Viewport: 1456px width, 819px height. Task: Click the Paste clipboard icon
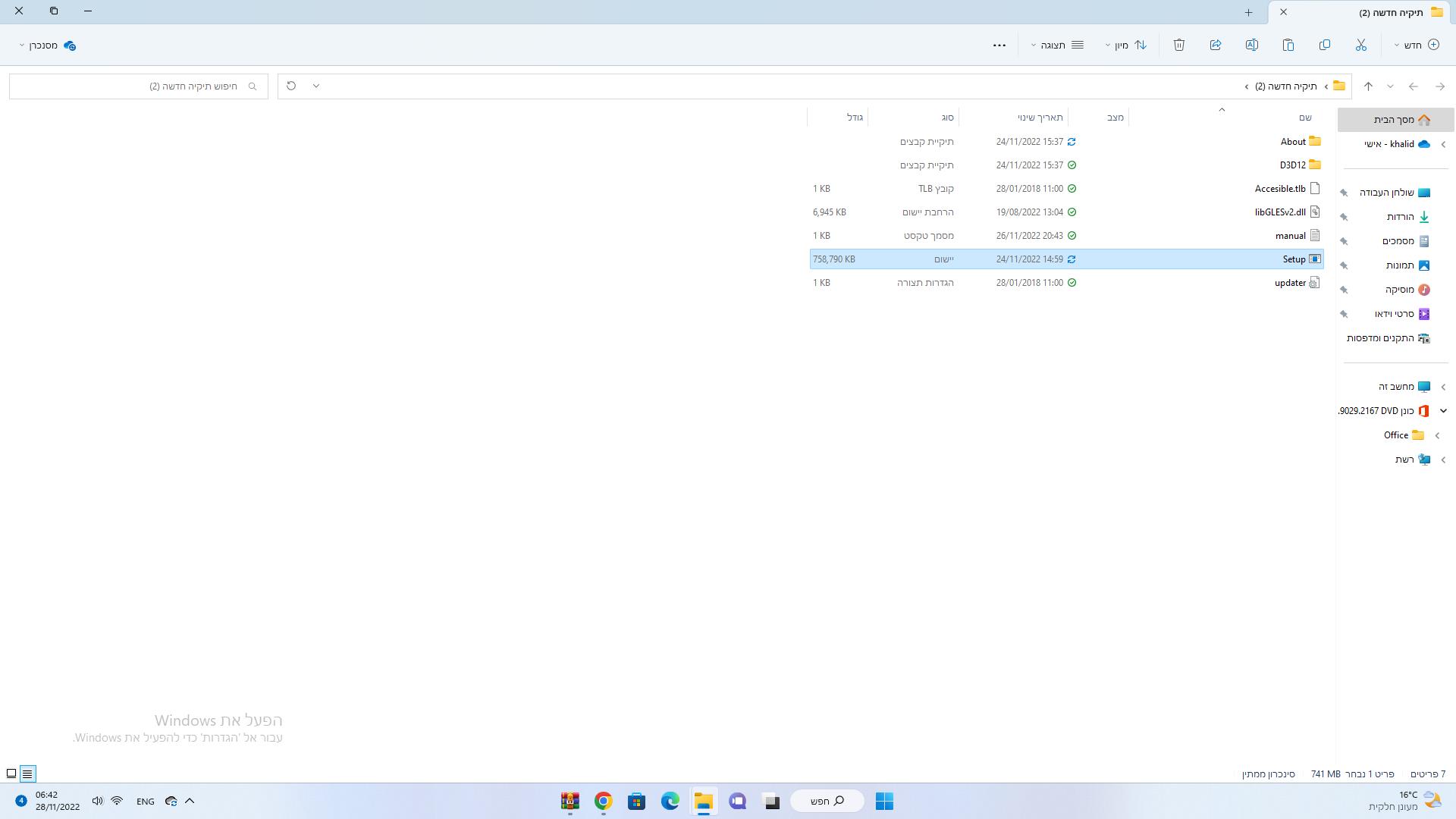pos(1288,45)
